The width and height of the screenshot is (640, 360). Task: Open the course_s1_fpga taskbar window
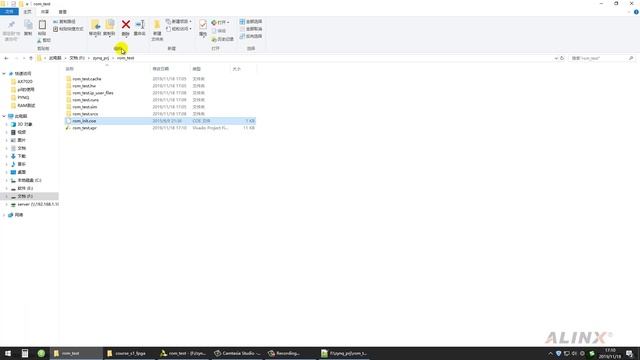[129, 353]
